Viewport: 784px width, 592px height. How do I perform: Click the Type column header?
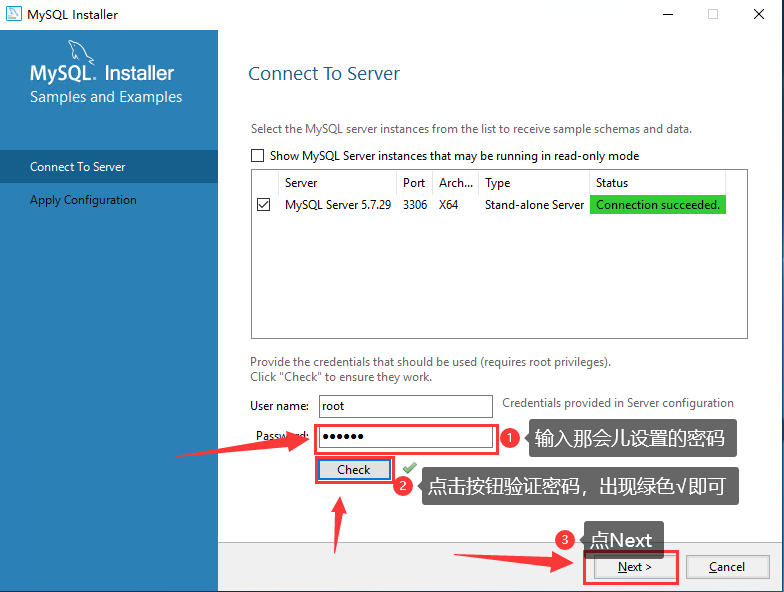[x=534, y=183]
